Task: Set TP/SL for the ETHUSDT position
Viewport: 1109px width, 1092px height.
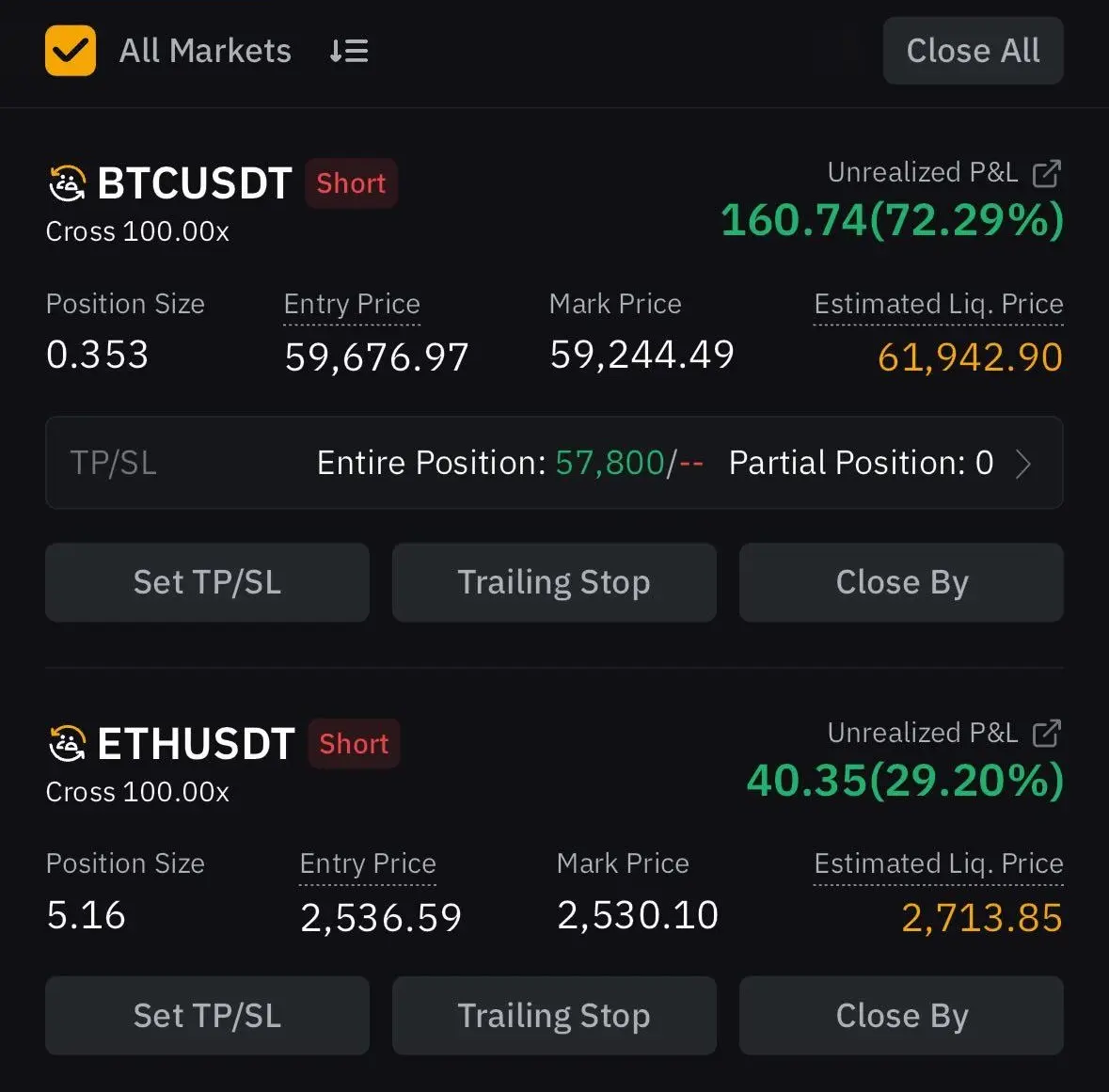Action: pyautogui.click(x=207, y=1016)
